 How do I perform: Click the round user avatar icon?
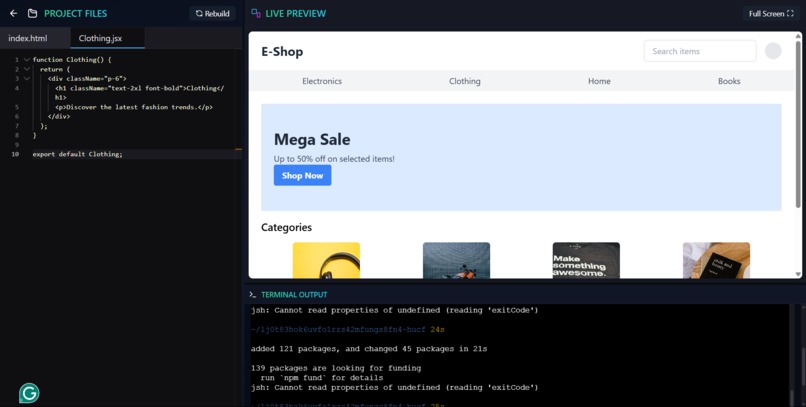point(773,51)
